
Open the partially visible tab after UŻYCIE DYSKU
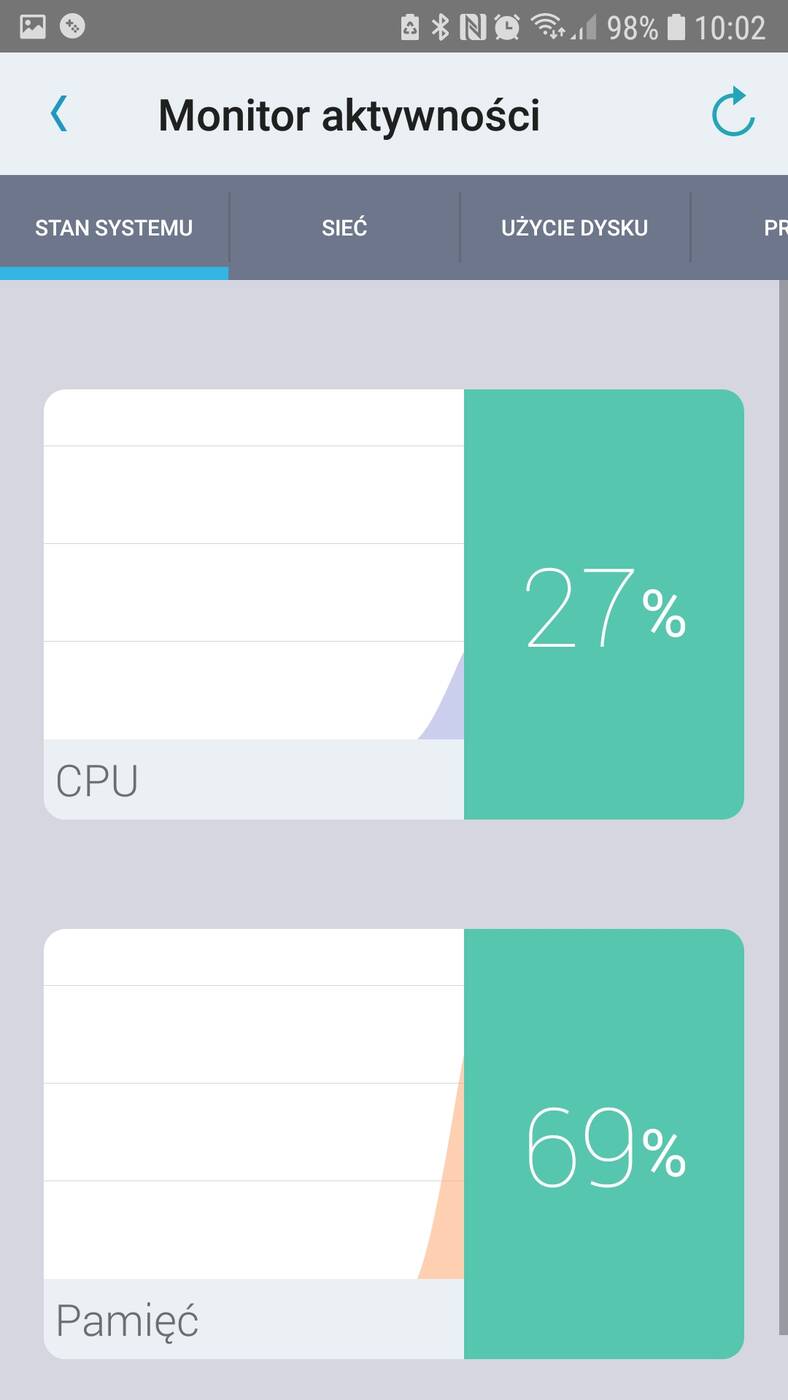click(x=772, y=228)
